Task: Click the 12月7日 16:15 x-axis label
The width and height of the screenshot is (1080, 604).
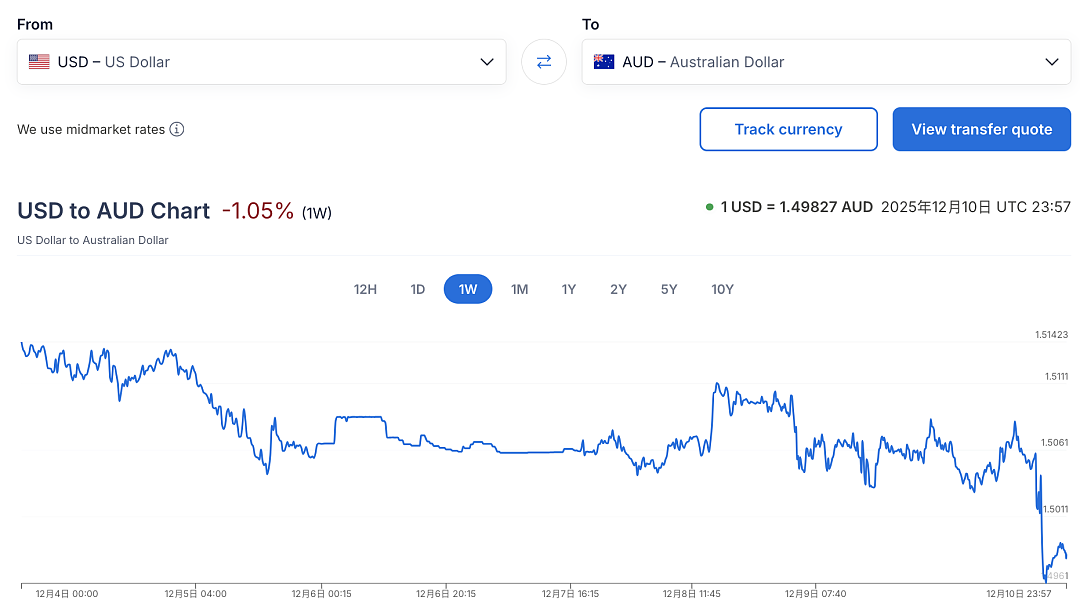Action: [570, 594]
